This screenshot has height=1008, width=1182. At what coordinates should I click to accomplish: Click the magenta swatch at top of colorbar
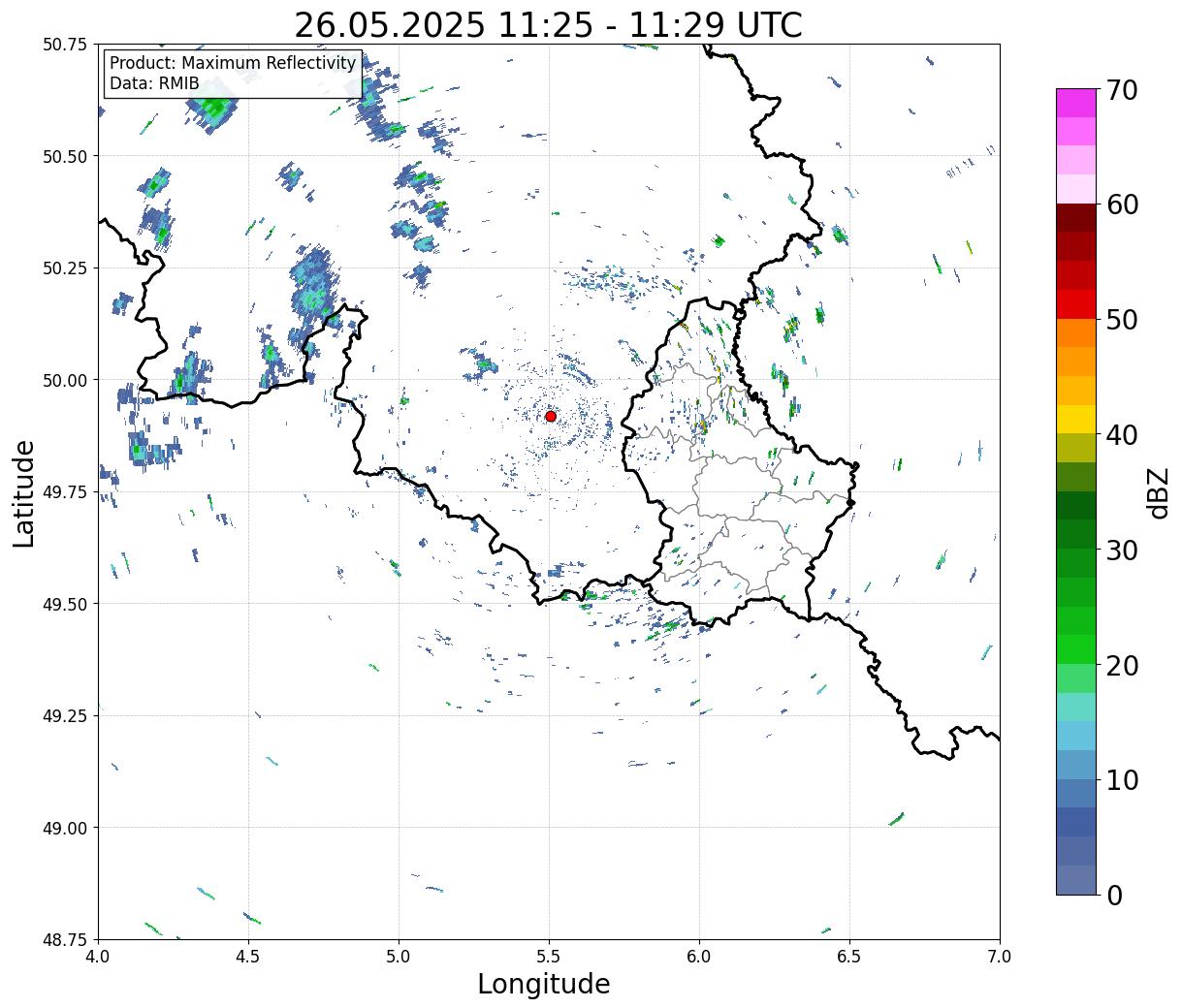coord(1076,103)
